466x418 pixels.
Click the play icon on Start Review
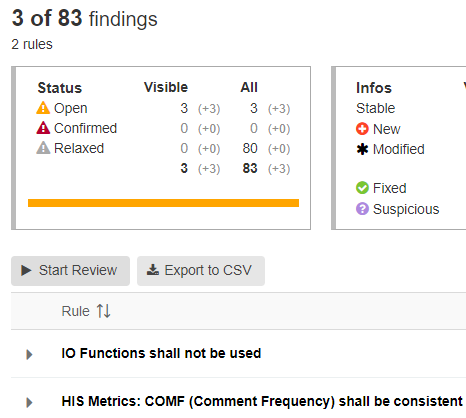tap(26, 270)
